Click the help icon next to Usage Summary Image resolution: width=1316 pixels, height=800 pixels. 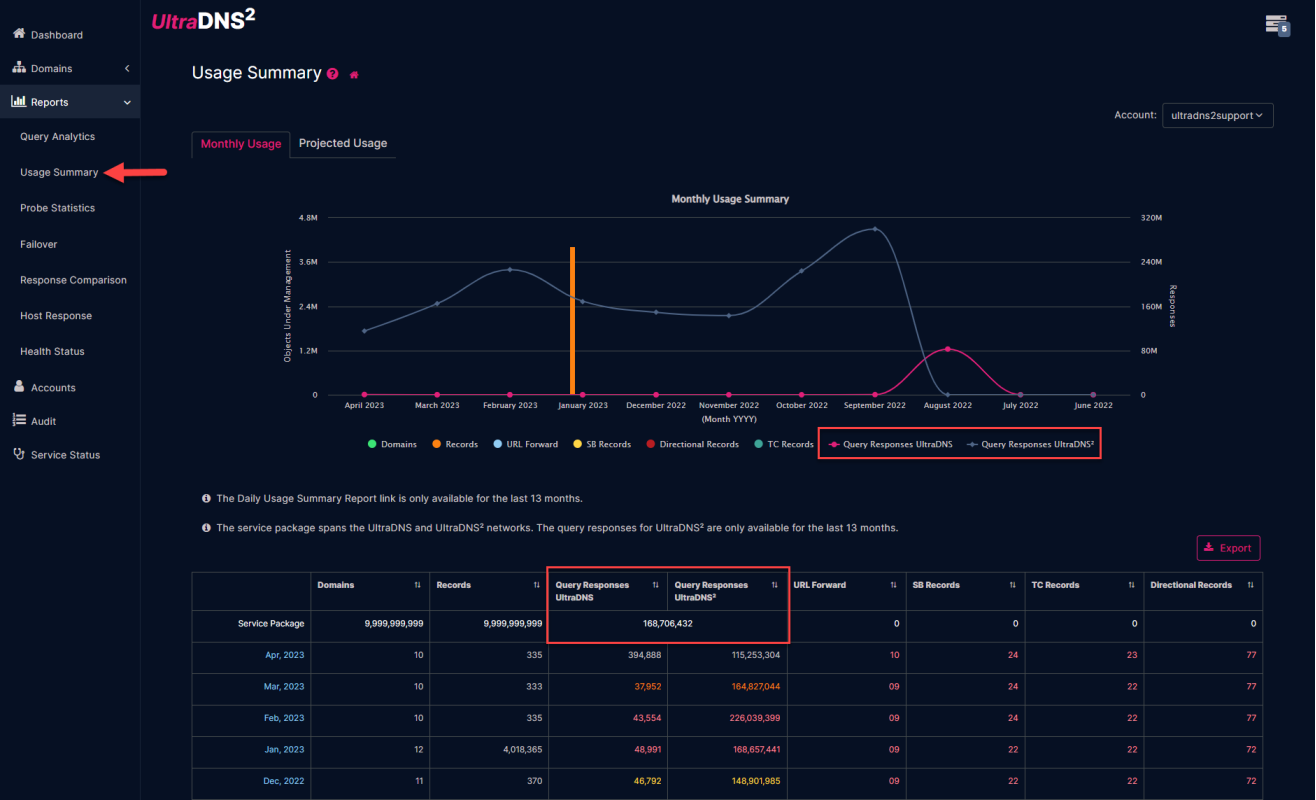pyautogui.click(x=332, y=73)
